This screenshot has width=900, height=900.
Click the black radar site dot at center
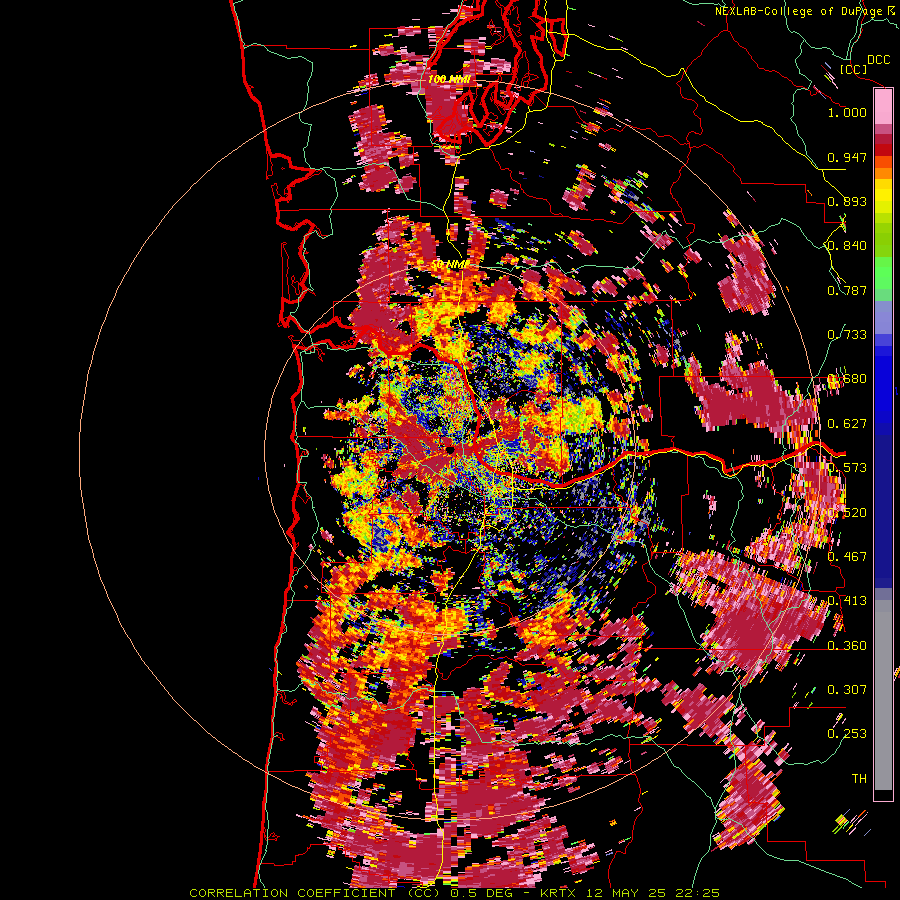452,451
